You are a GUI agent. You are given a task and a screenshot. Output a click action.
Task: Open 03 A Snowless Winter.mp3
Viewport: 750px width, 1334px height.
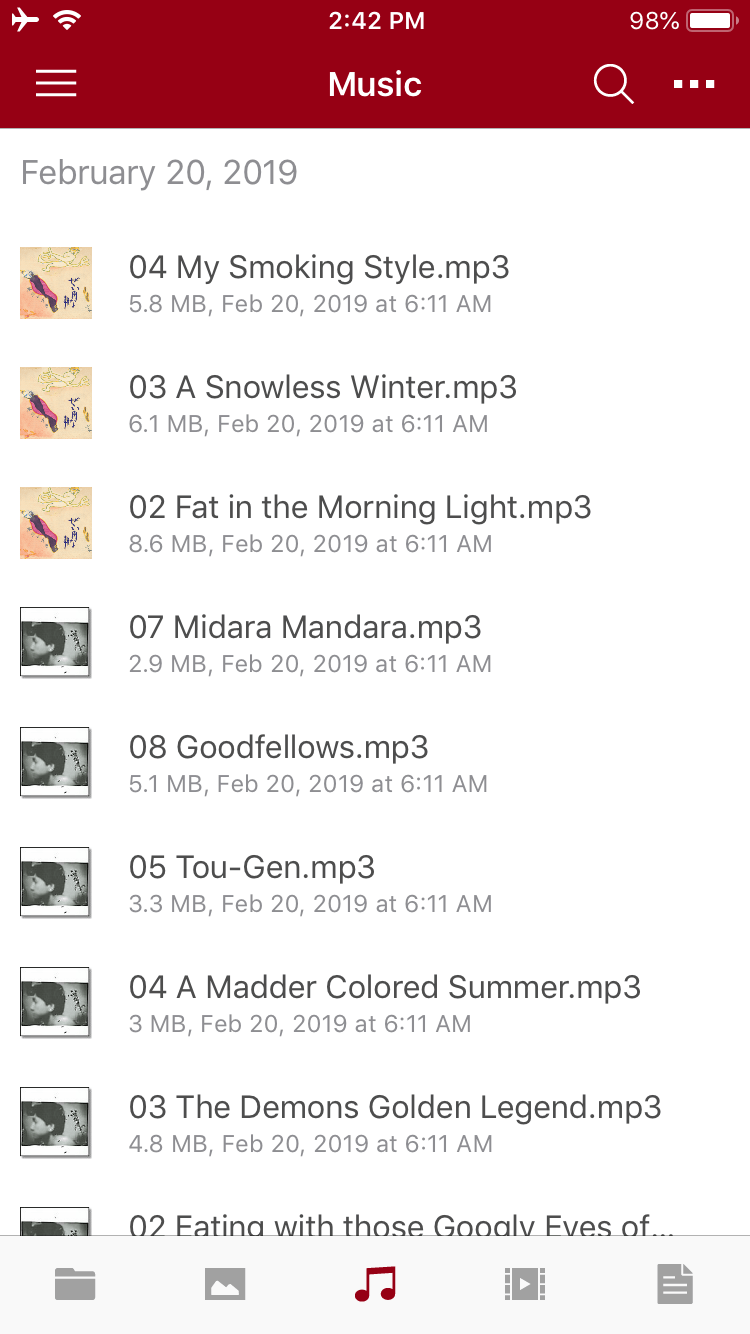[x=375, y=403]
